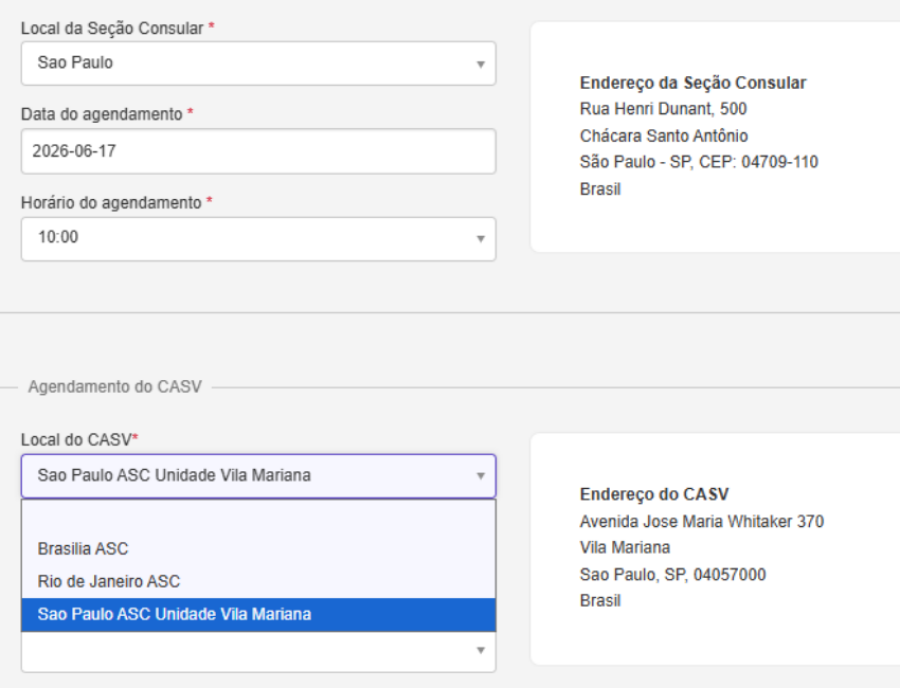900x688 pixels.
Task: Select highlighted Sao Paulo ASC Unidade Vila Mariana option
Action: (174, 614)
